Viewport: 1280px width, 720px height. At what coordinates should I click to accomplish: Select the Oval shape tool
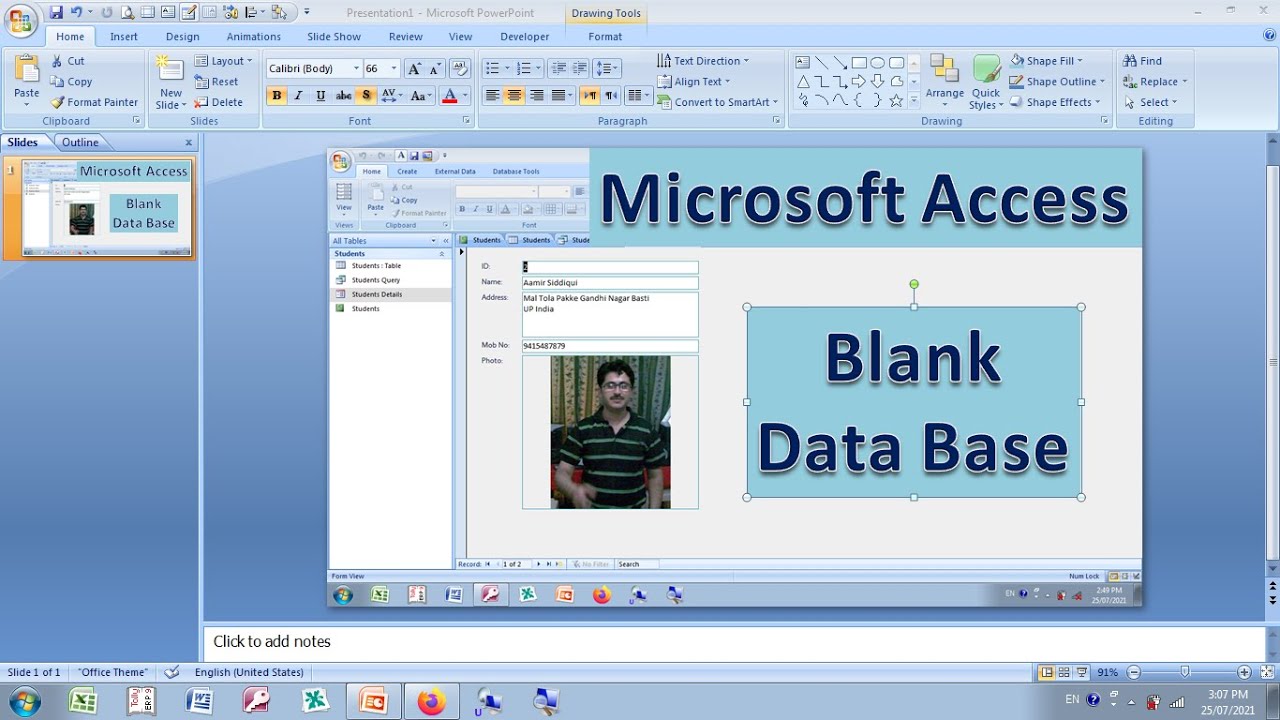coord(877,62)
